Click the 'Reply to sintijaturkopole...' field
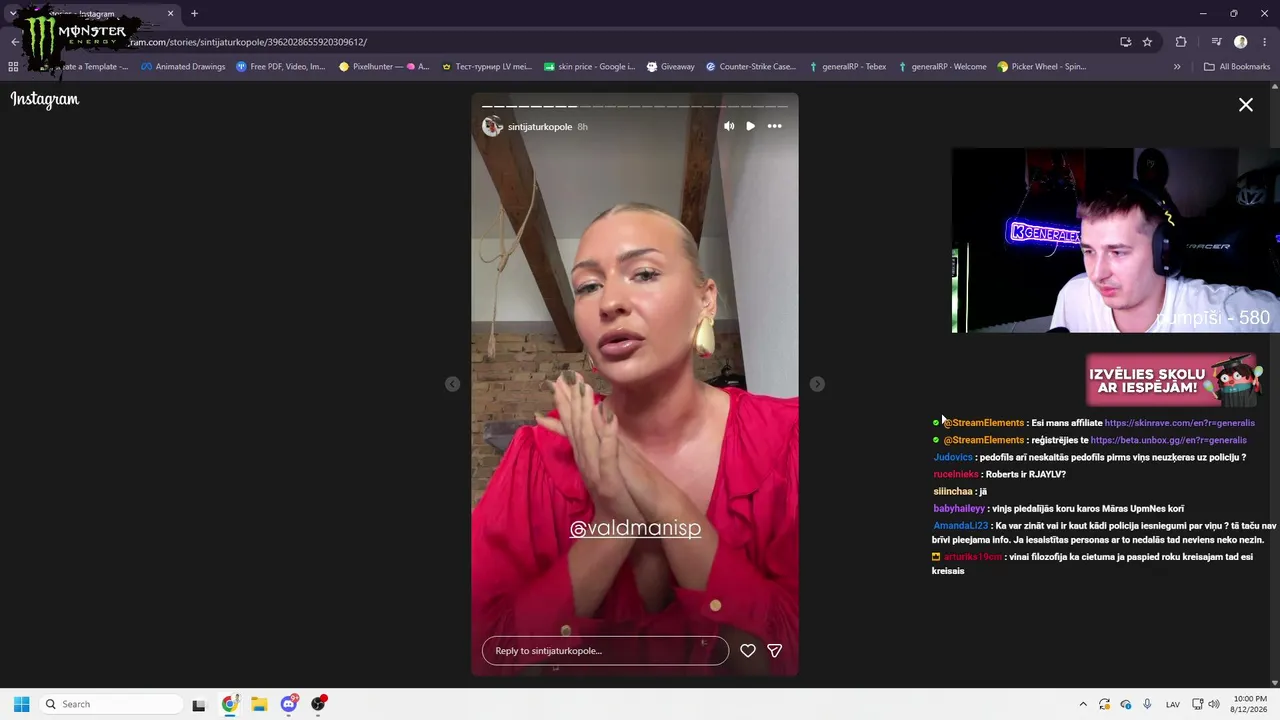 coord(605,651)
